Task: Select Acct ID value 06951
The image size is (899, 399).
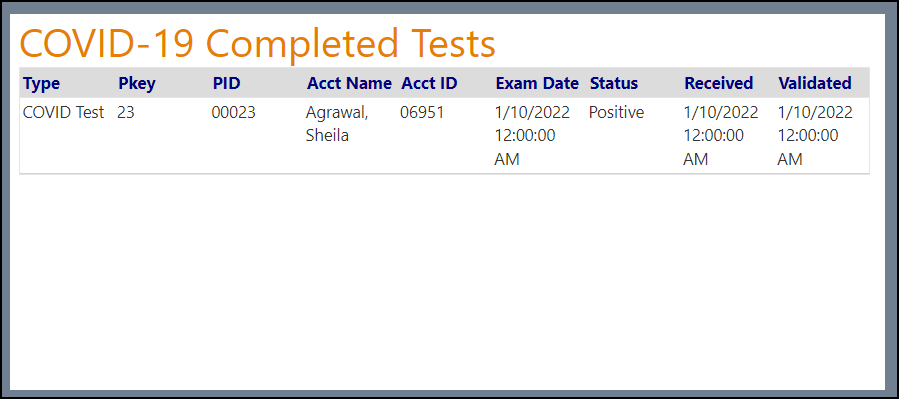Action: (422, 113)
